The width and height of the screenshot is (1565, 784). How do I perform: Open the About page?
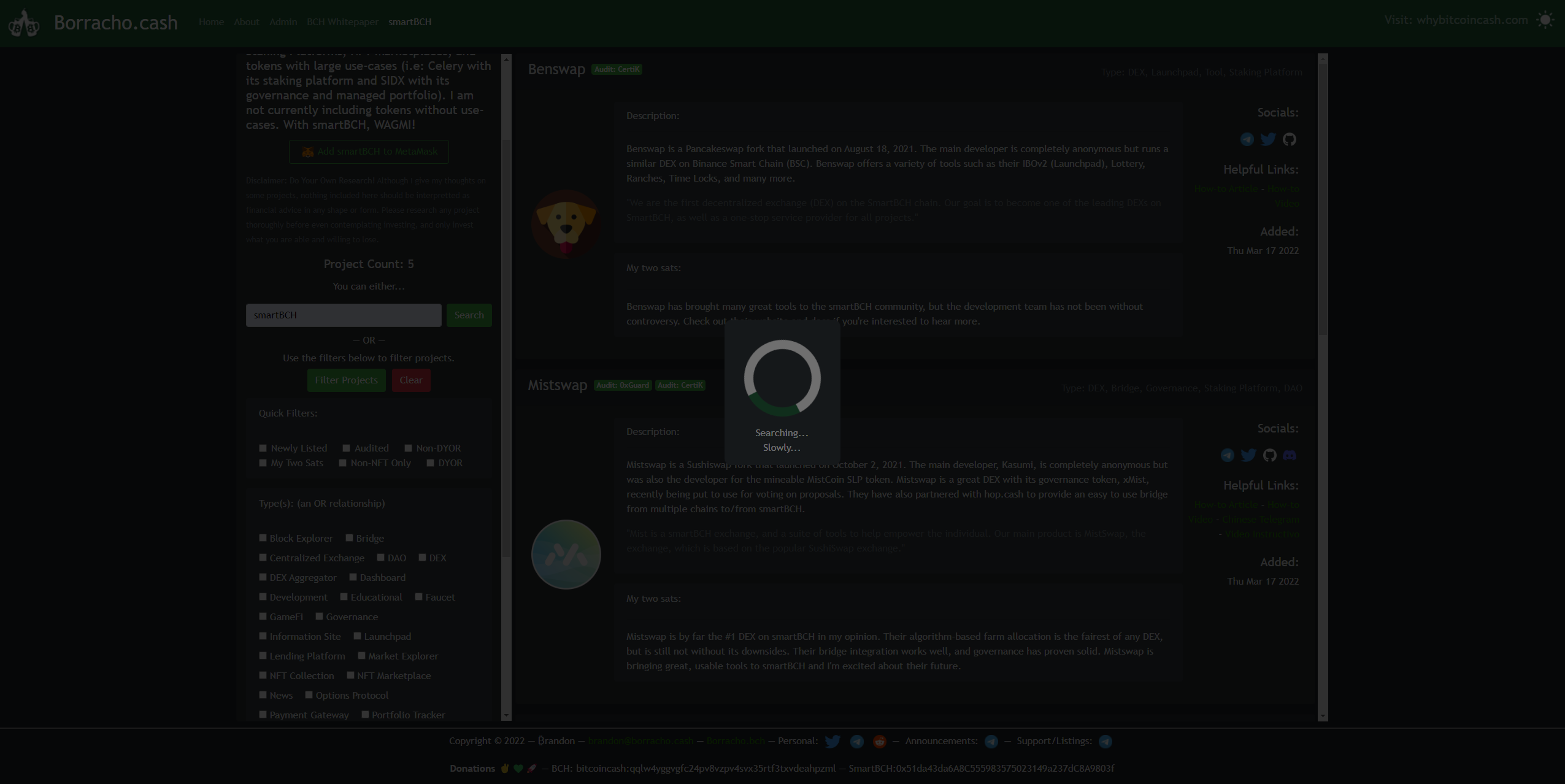[246, 22]
